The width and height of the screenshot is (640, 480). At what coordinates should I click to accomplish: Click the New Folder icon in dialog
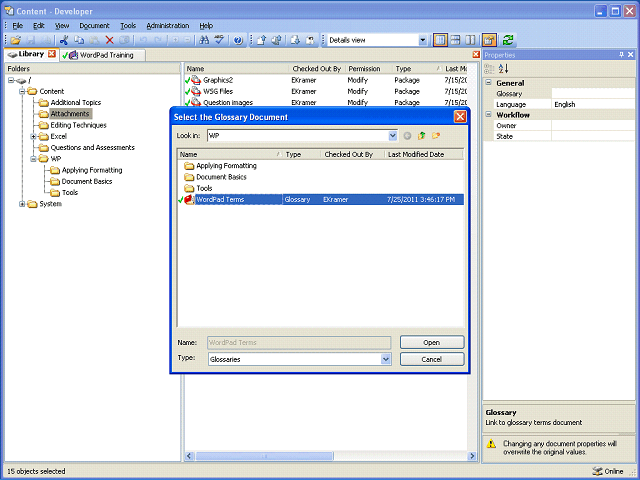[x=436, y=136]
